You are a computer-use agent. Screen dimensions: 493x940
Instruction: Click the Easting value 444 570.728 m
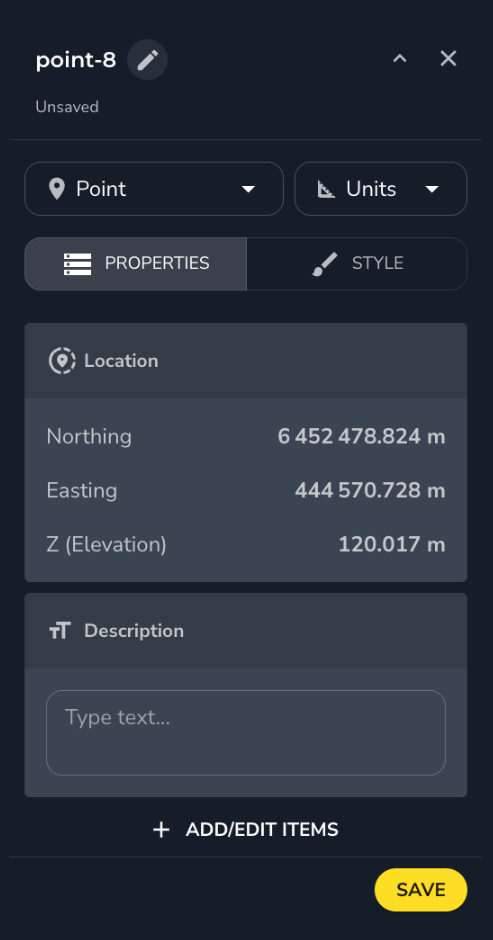click(369, 490)
